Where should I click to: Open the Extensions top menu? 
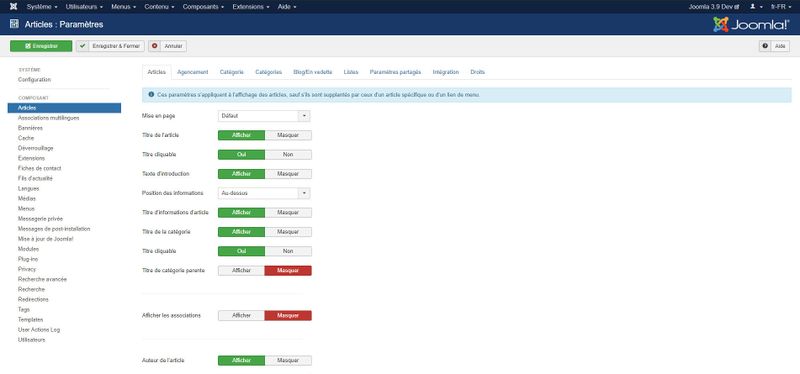pos(251,7)
